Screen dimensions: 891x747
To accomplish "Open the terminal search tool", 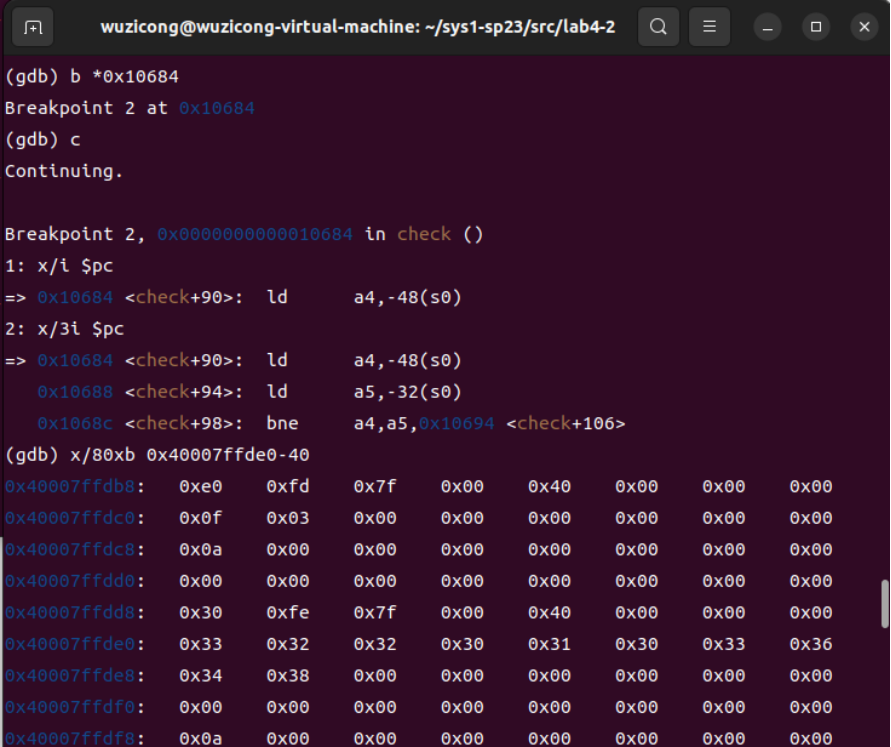I will click(x=659, y=27).
